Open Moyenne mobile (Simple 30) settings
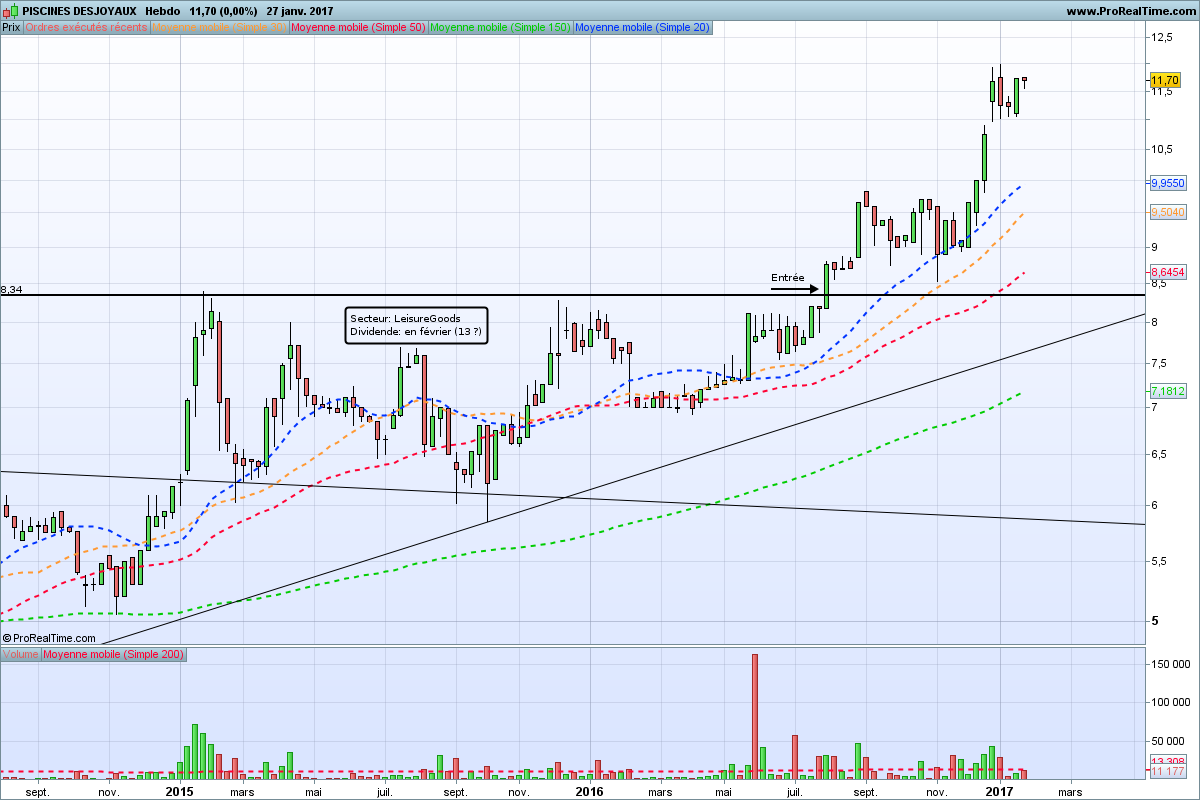Viewport: 1200px width, 800px height. point(220,27)
